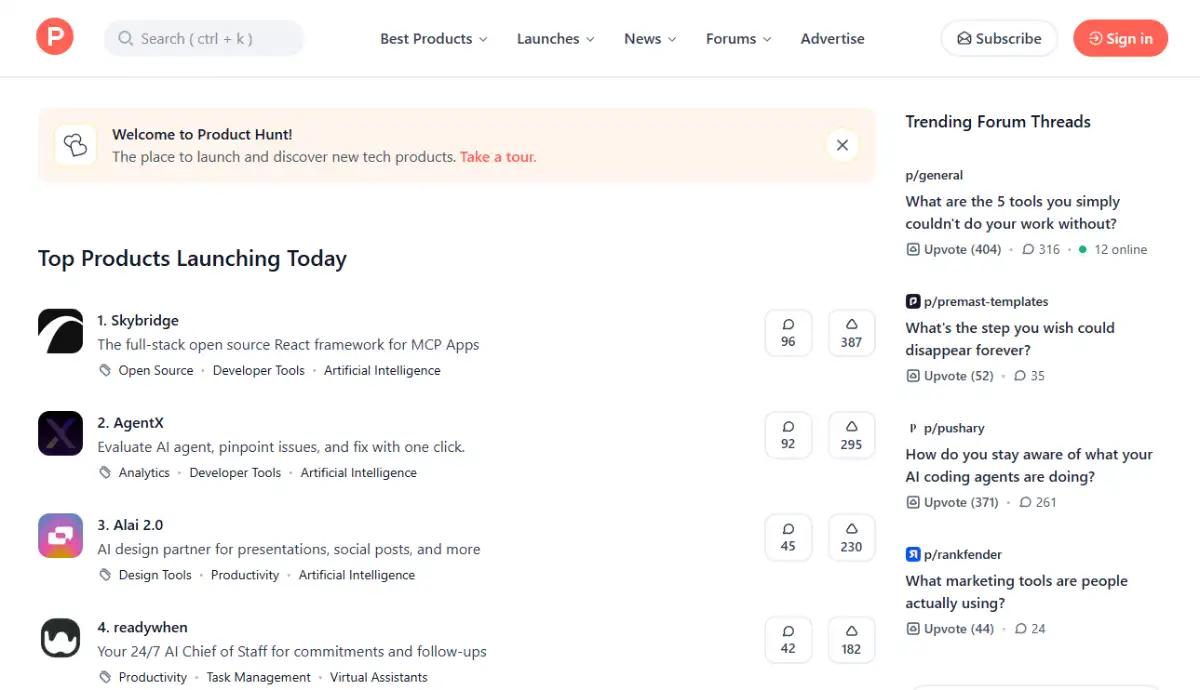1200x690 pixels.
Task: Open the marketing tools people use thread
Action: pos(1017,591)
